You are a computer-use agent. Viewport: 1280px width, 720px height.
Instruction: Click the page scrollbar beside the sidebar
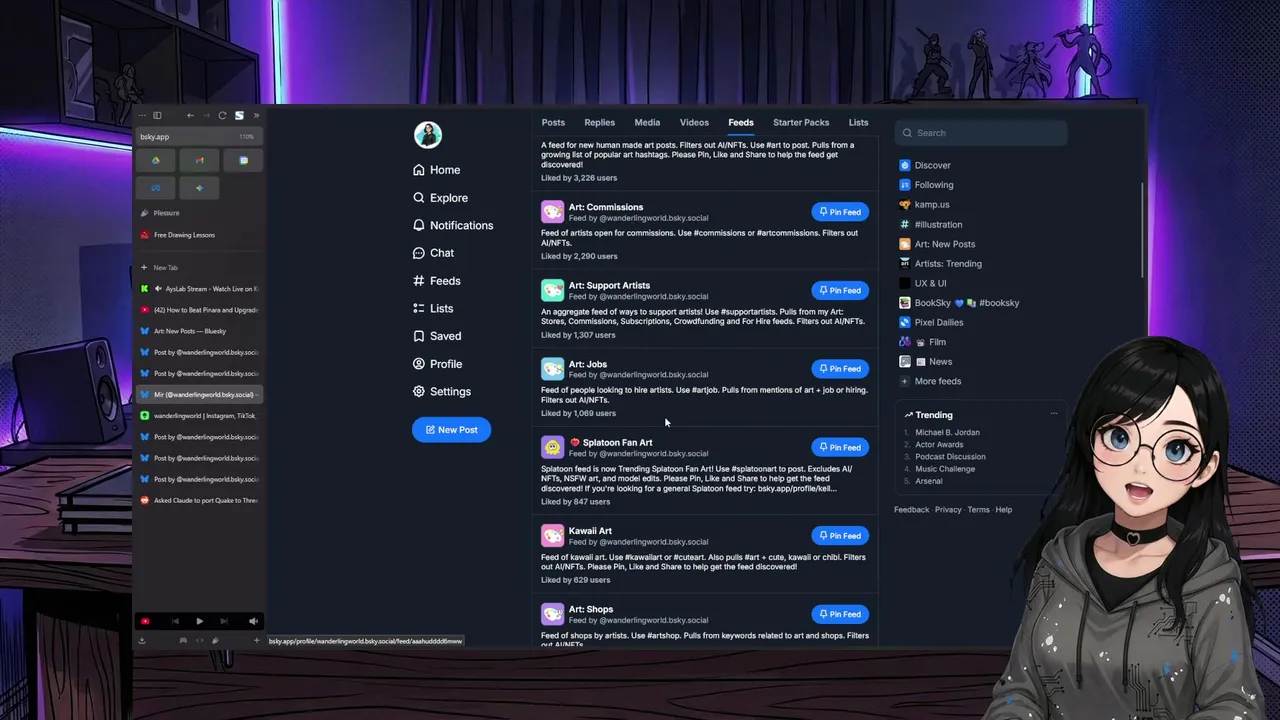(1142, 230)
